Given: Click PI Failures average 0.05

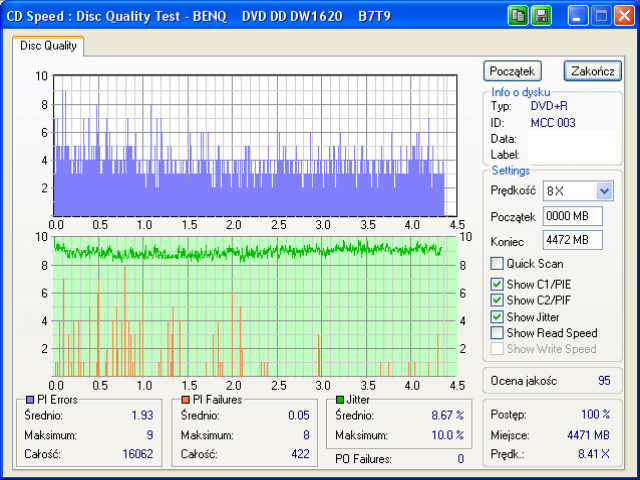Looking at the screenshot, I should (x=299, y=416).
